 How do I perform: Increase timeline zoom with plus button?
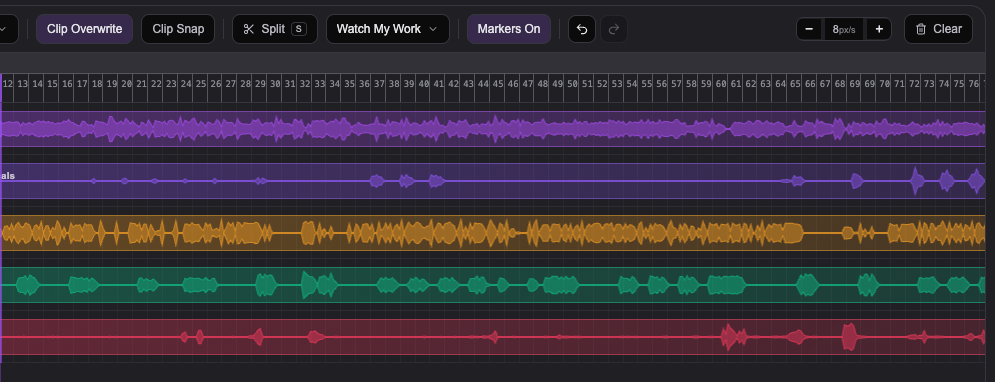pyautogui.click(x=879, y=29)
